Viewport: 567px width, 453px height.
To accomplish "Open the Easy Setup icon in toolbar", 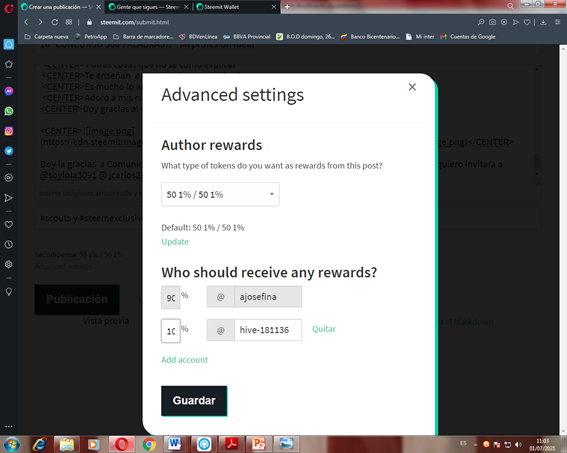I will click(558, 22).
